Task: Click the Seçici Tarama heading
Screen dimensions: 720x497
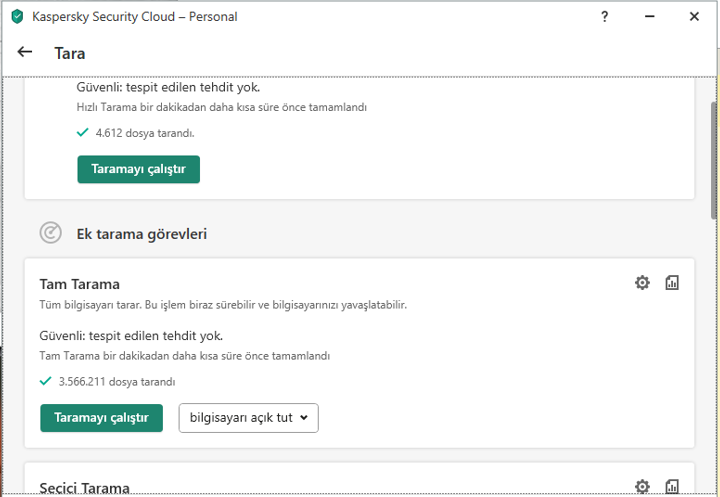Action: [x=84, y=488]
